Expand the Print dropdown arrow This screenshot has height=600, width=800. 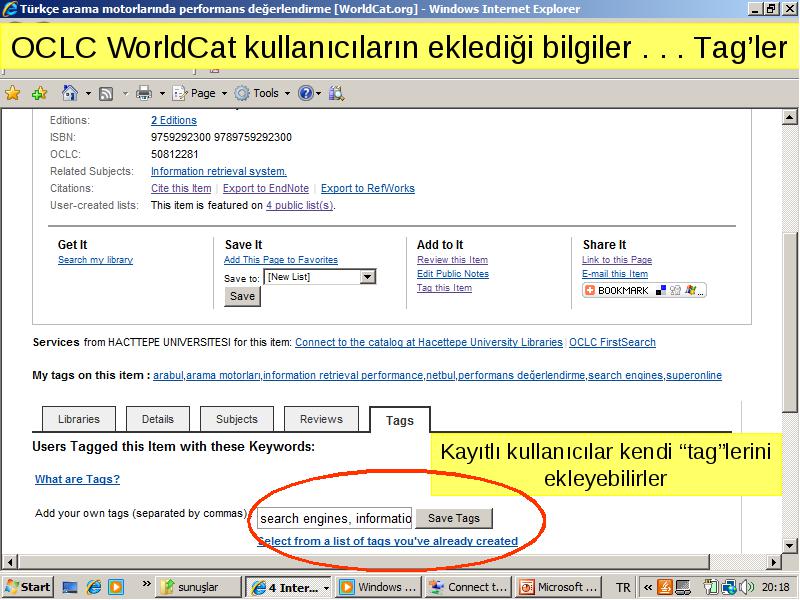[x=162, y=93]
